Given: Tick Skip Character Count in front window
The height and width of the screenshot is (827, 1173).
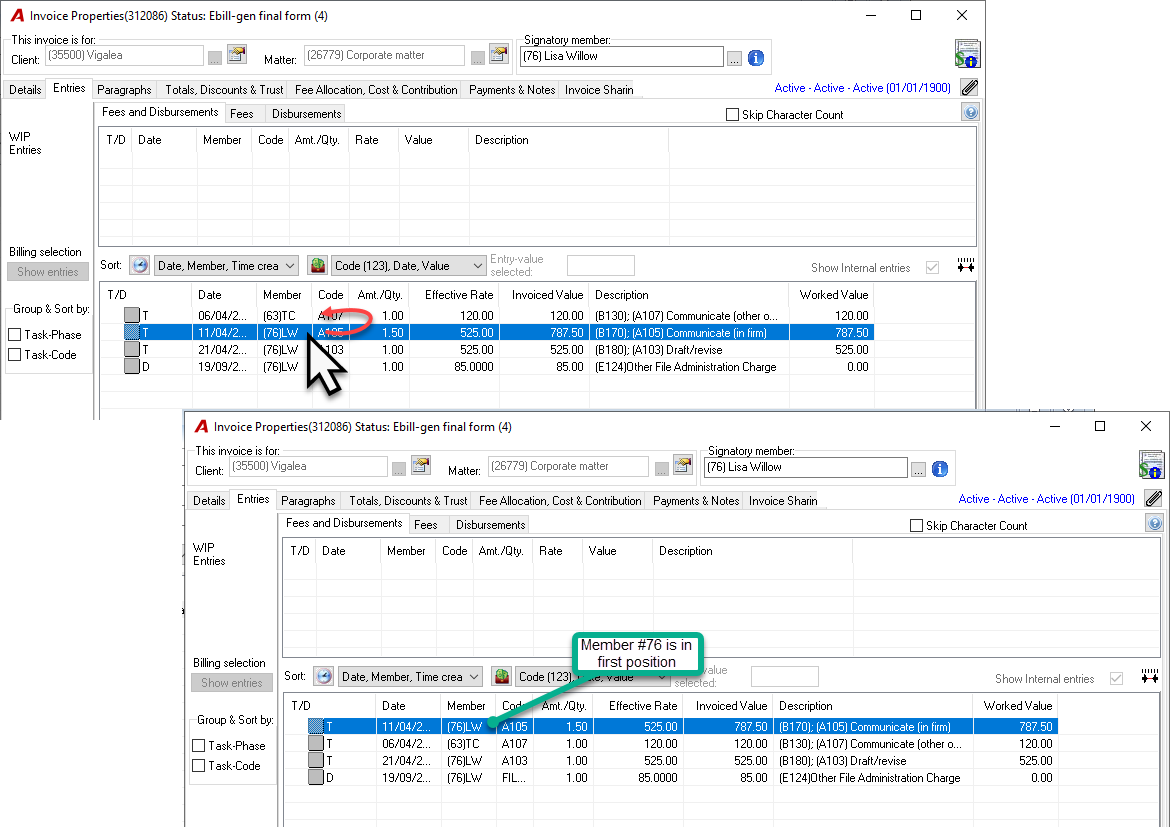Looking at the screenshot, I should 916,525.
